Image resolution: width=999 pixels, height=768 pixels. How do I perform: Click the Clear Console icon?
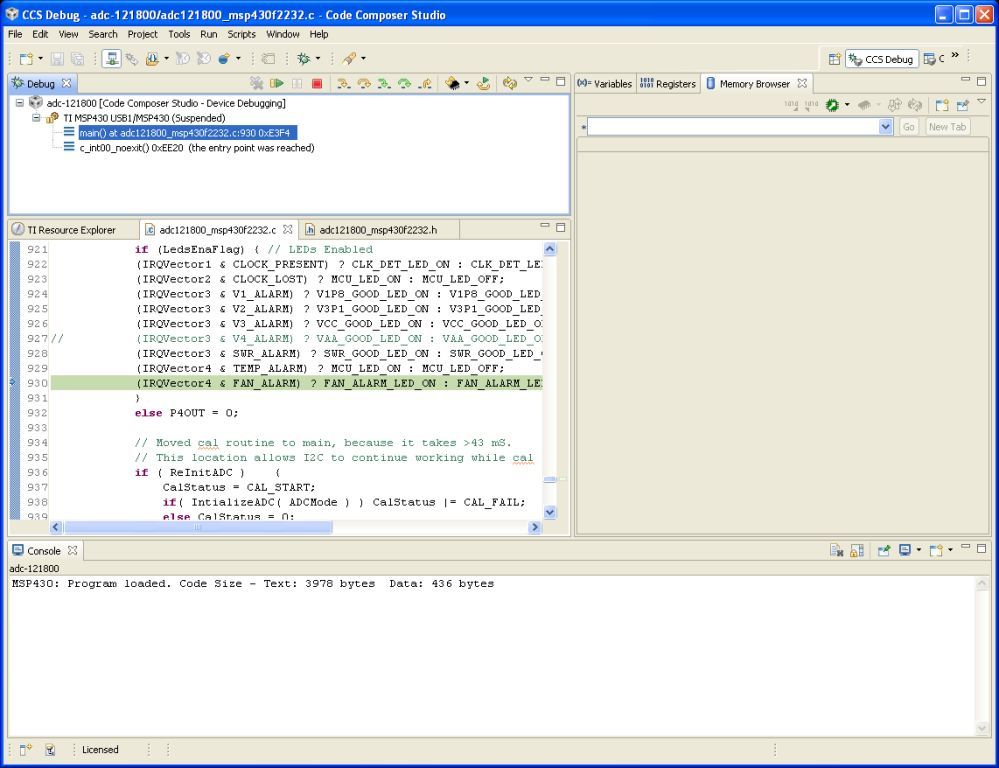pyautogui.click(x=836, y=551)
